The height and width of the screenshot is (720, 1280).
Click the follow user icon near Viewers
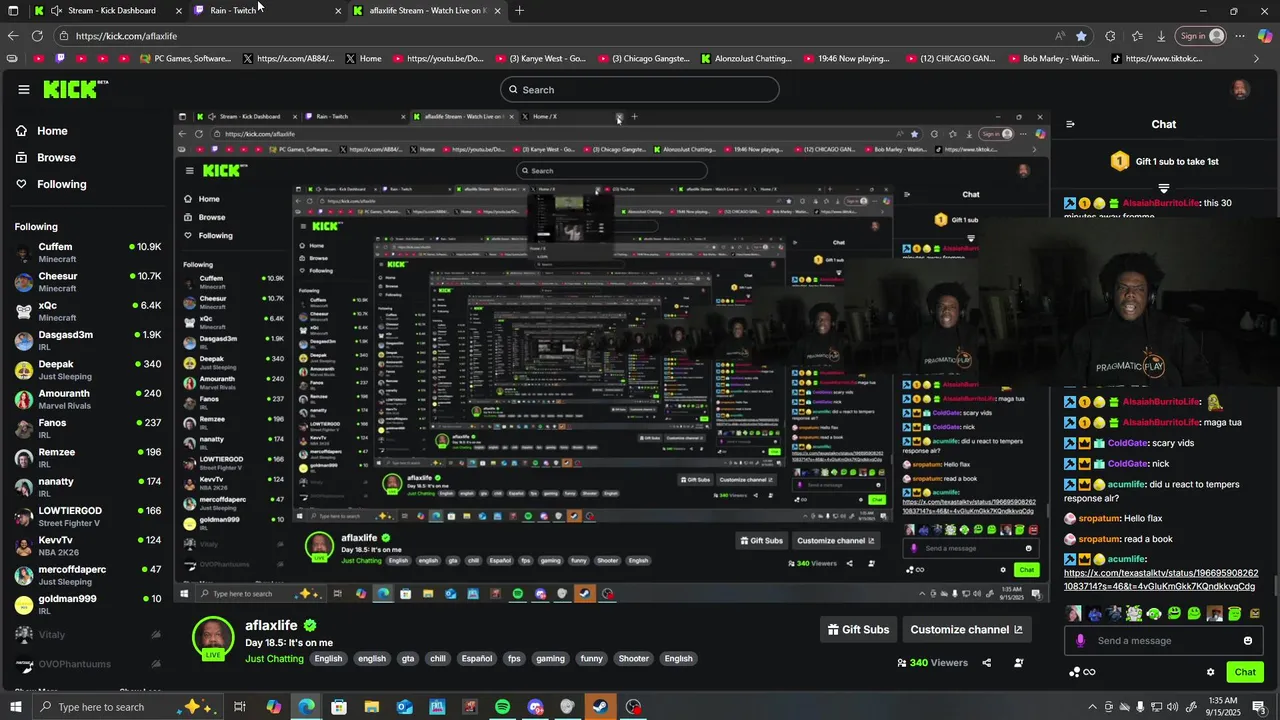[1019, 662]
